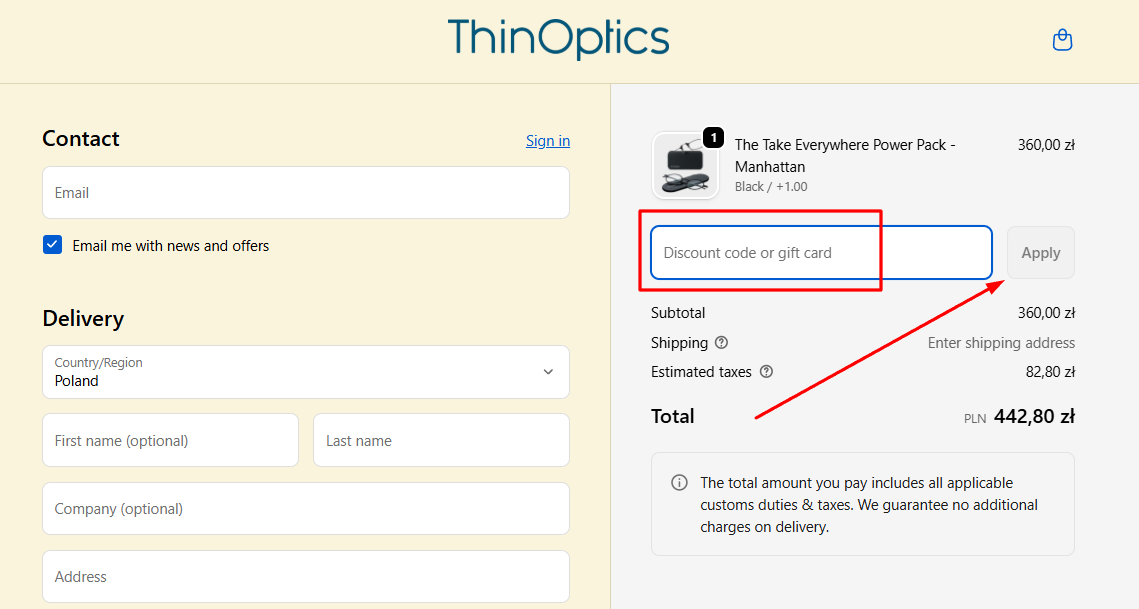The width and height of the screenshot is (1139, 609).
Task: Open the Sign in page
Action: point(547,140)
